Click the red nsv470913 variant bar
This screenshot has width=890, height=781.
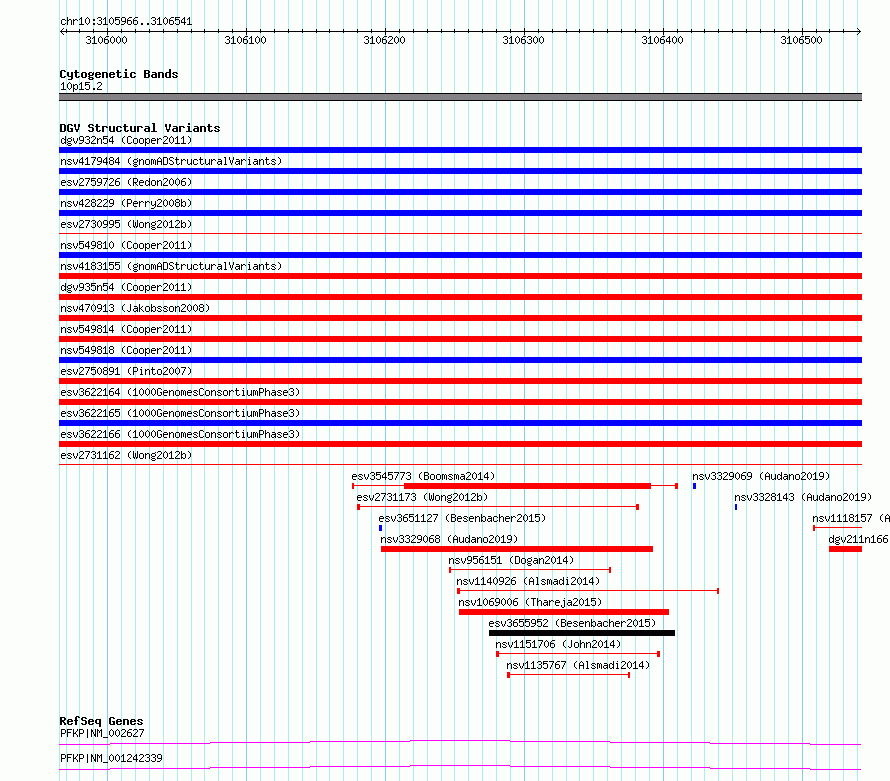pos(460,318)
